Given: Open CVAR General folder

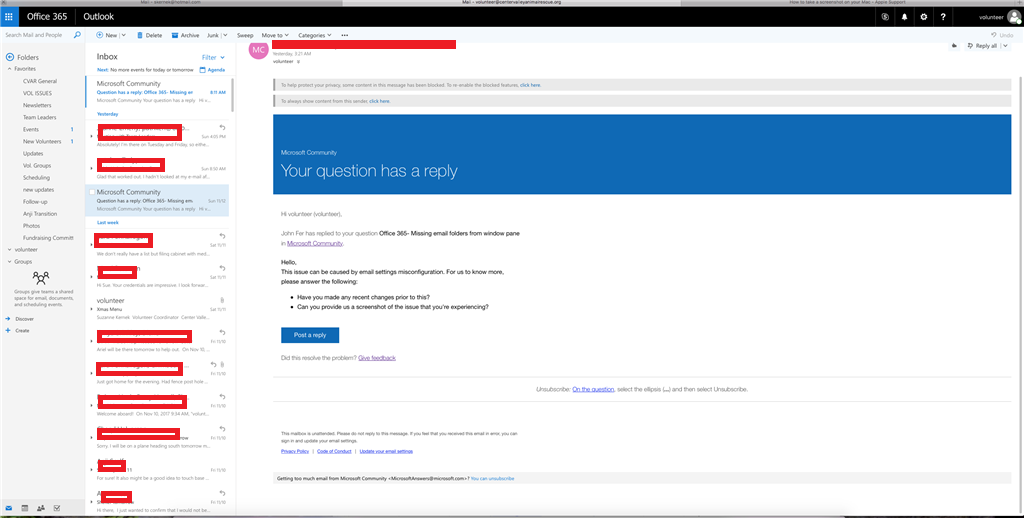Looking at the screenshot, I should [x=40, y=81].
